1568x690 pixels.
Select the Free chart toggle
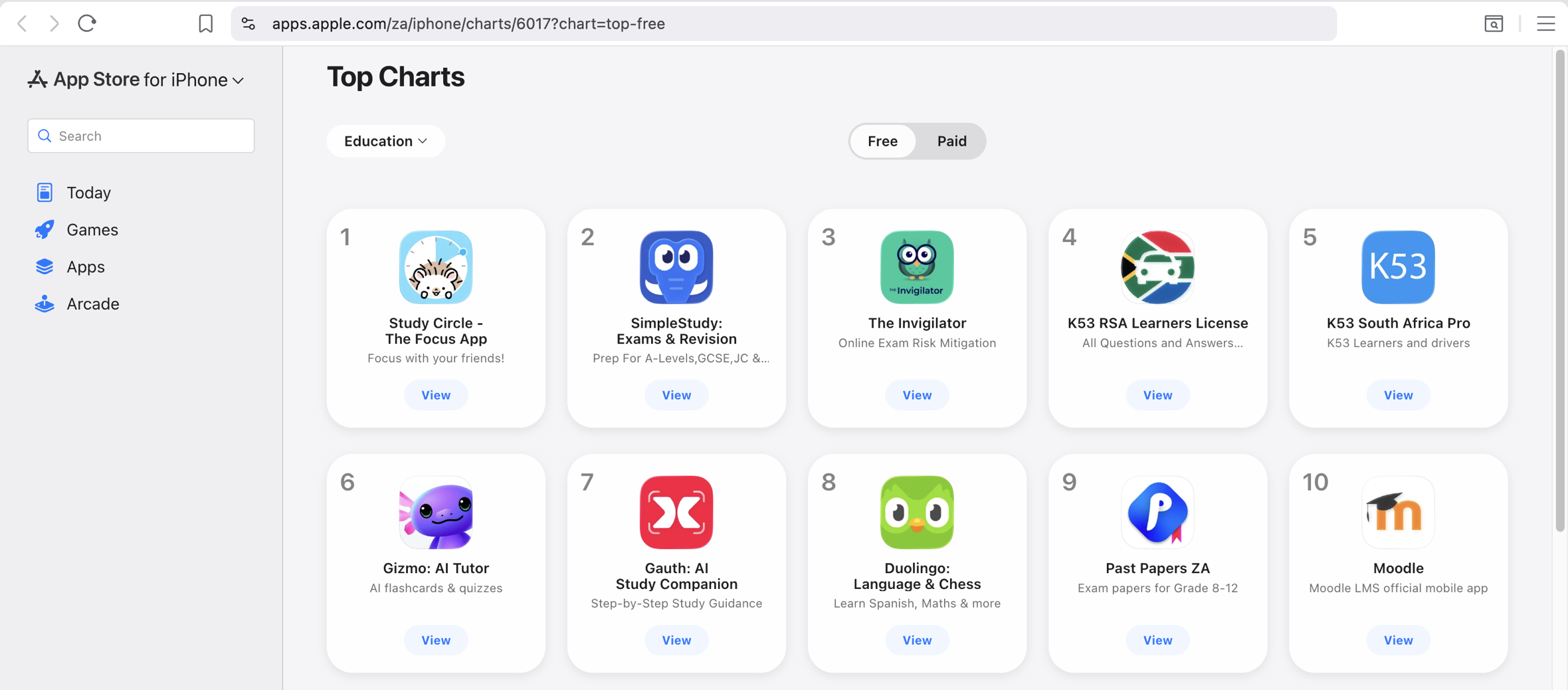(x=882, y=141)
